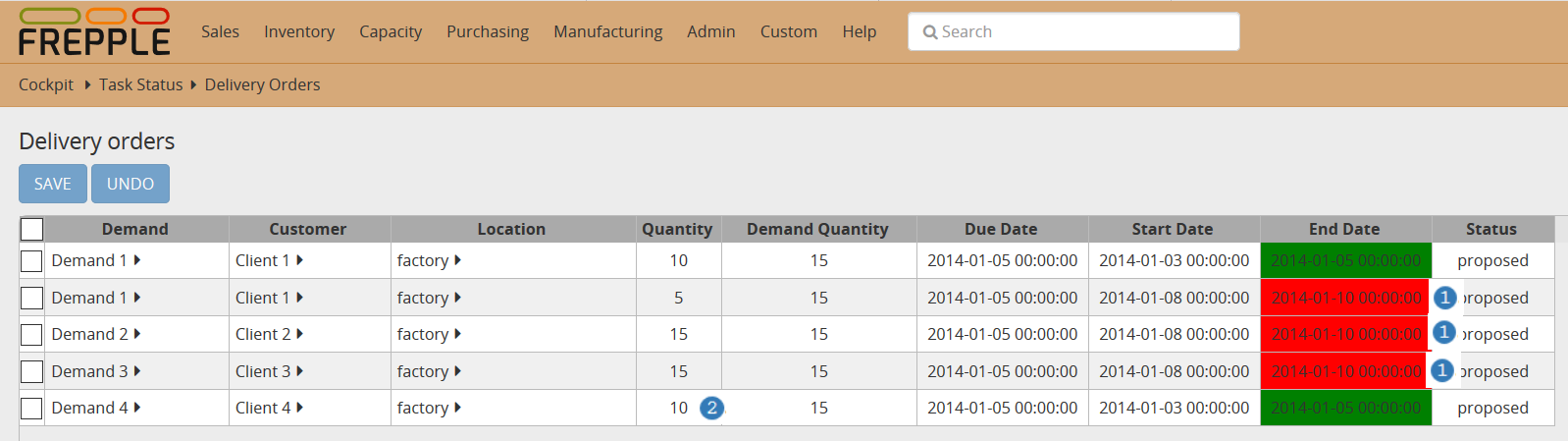Open the Admin menu
The image size is (1568, 441).
coord(711,31)
